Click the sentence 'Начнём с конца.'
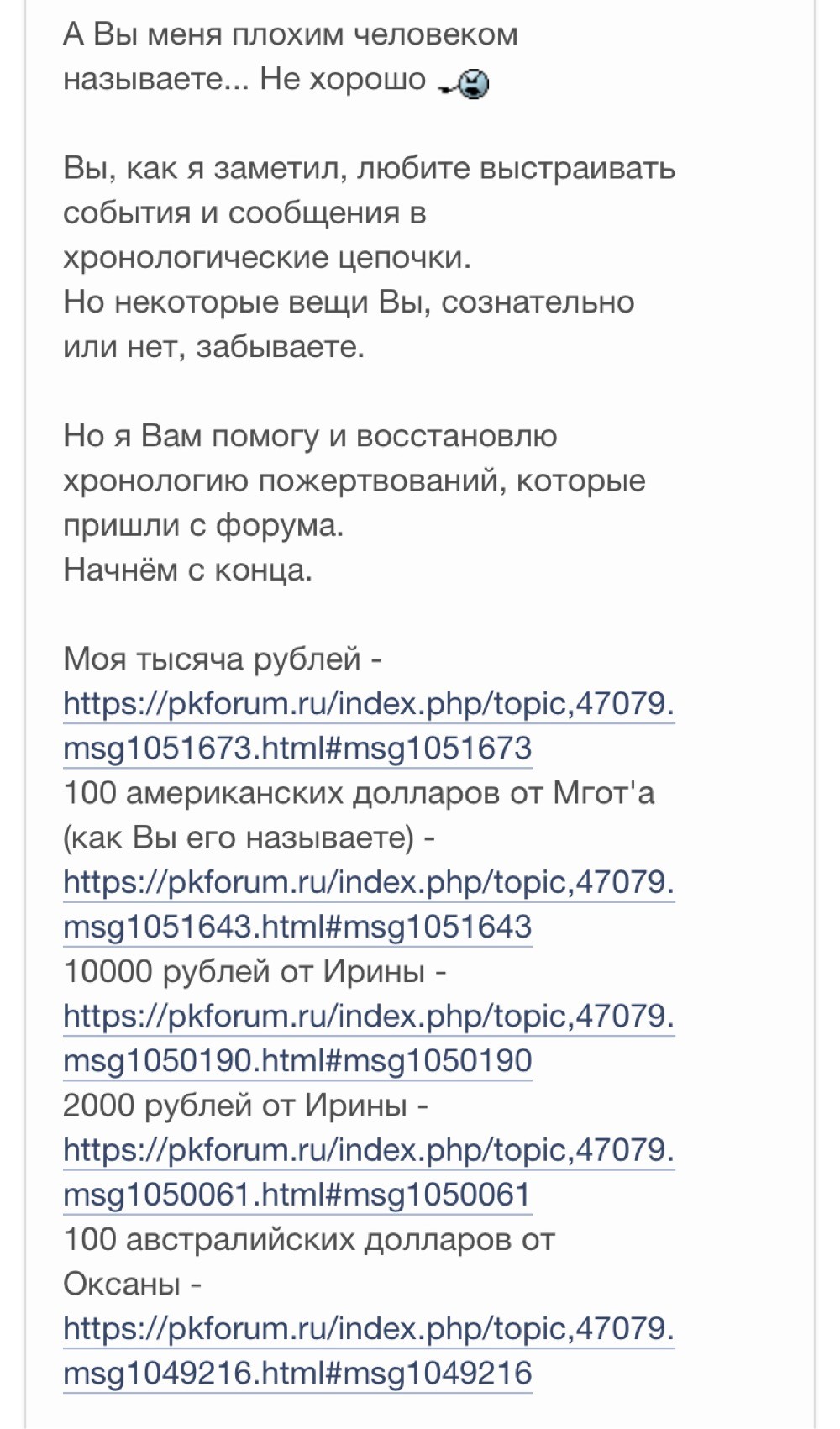840x1429 pixels. 187,570
